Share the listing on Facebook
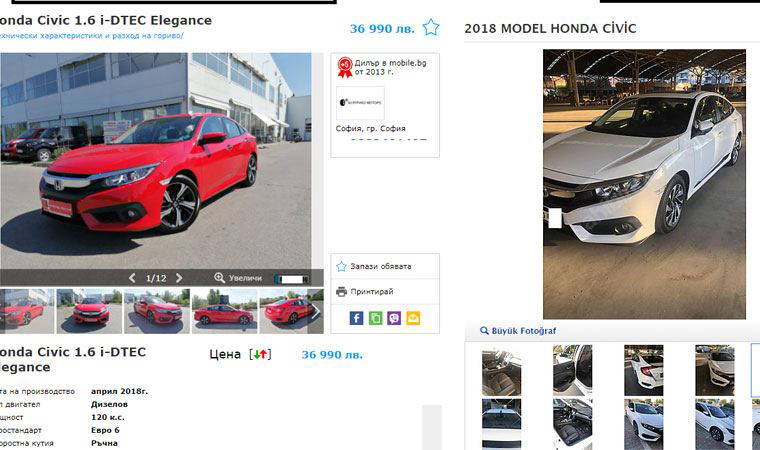Viewport: 760px width, 450px height. pyautogui.click(x=356, y=318)
